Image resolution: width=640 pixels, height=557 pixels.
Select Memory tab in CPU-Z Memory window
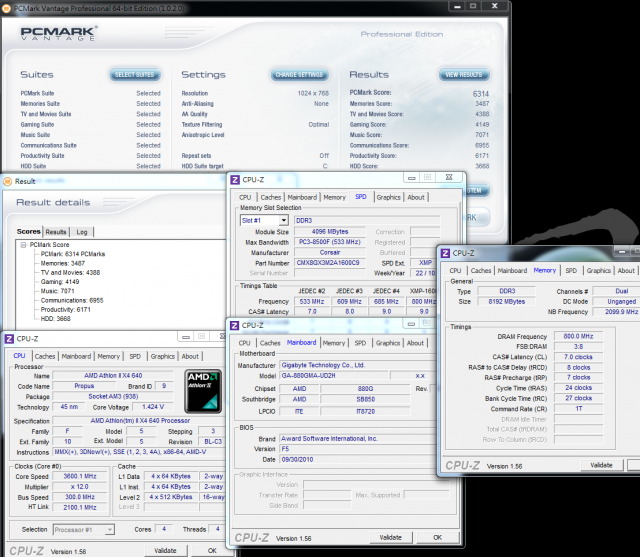click(545, 270)
